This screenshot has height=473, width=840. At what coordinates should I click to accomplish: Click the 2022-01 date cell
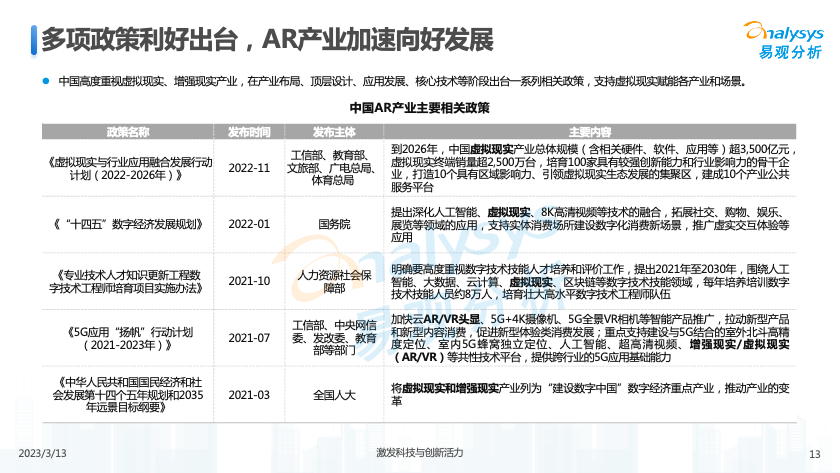click(249, 224)
